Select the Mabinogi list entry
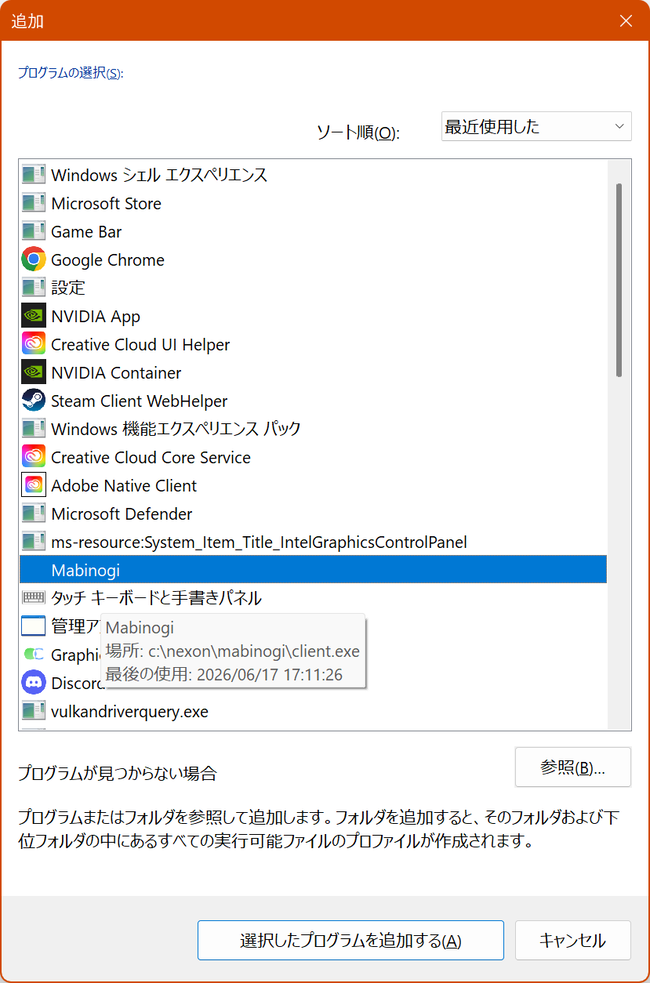The height and width of the screenshot is (983, 650). [x=313, y=569]
